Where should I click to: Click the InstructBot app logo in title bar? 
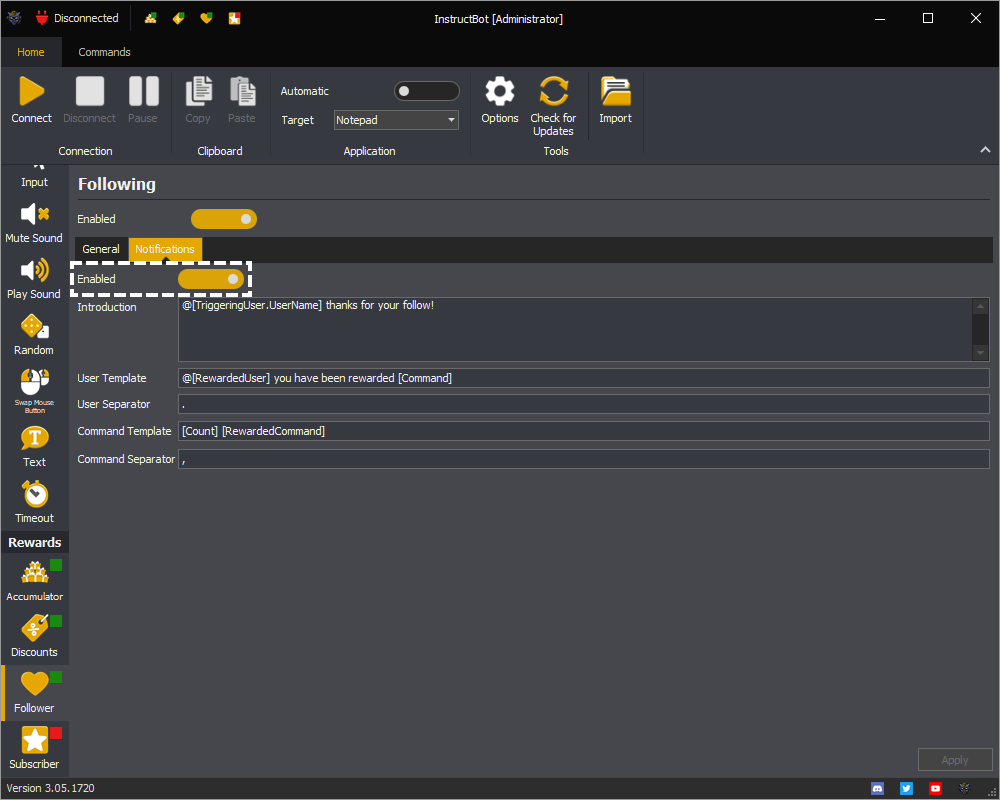(x=14, y=19)
